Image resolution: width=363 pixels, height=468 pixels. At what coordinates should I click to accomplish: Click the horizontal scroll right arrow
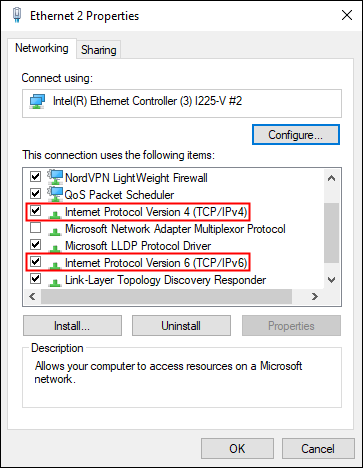pyautogui.click(x=315, y=296)
